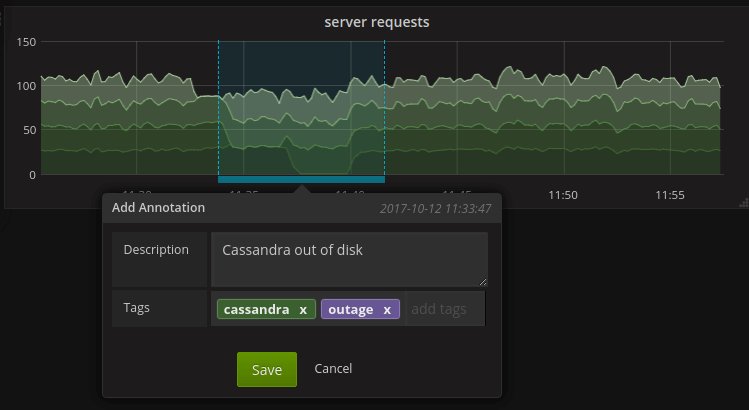Click the left dashed annotation region boundary
The image size is (749, 410).
click(218, 108)
